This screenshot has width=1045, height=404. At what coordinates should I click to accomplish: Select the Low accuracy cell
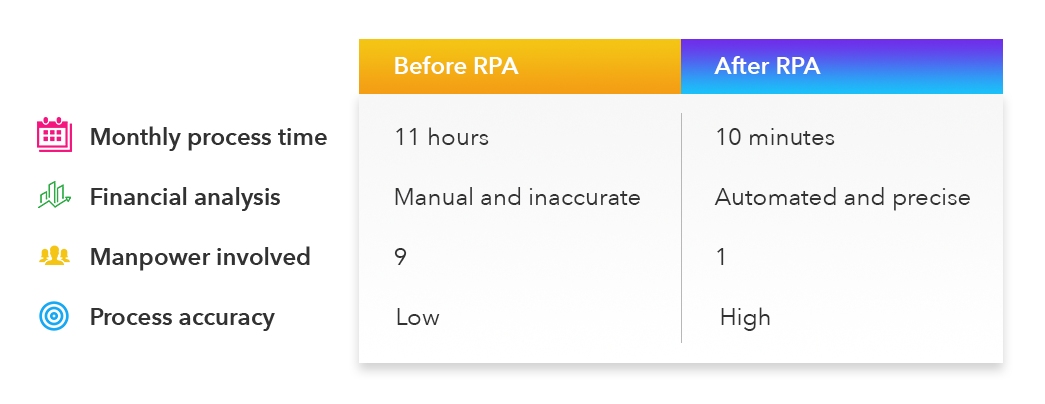point(418,318)
